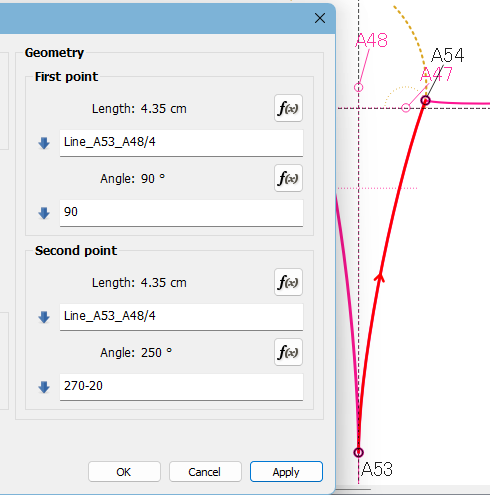Open formula editor for second point length
490x495 pixels.
point(288,282)
